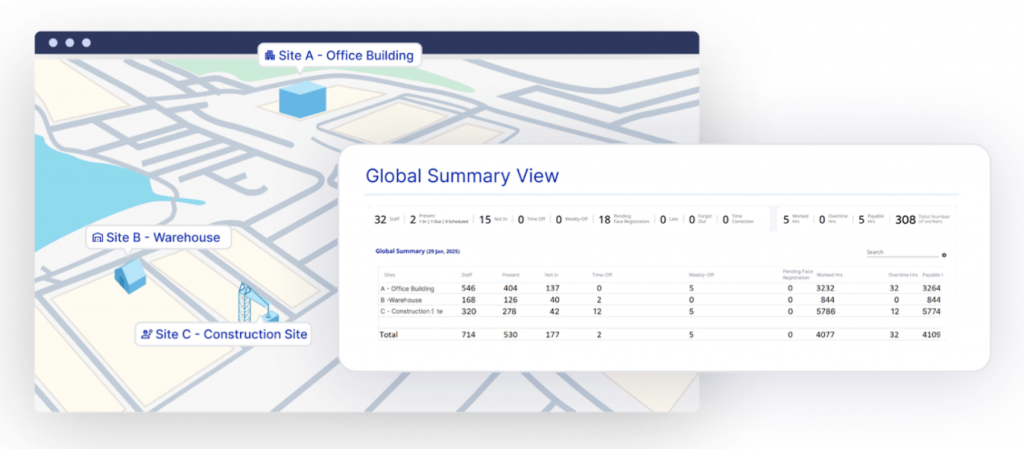Image resolution: width=1024 pixels, height=449 pixels.
Task: Click the Search field in Global Summary
Action: 902,253
